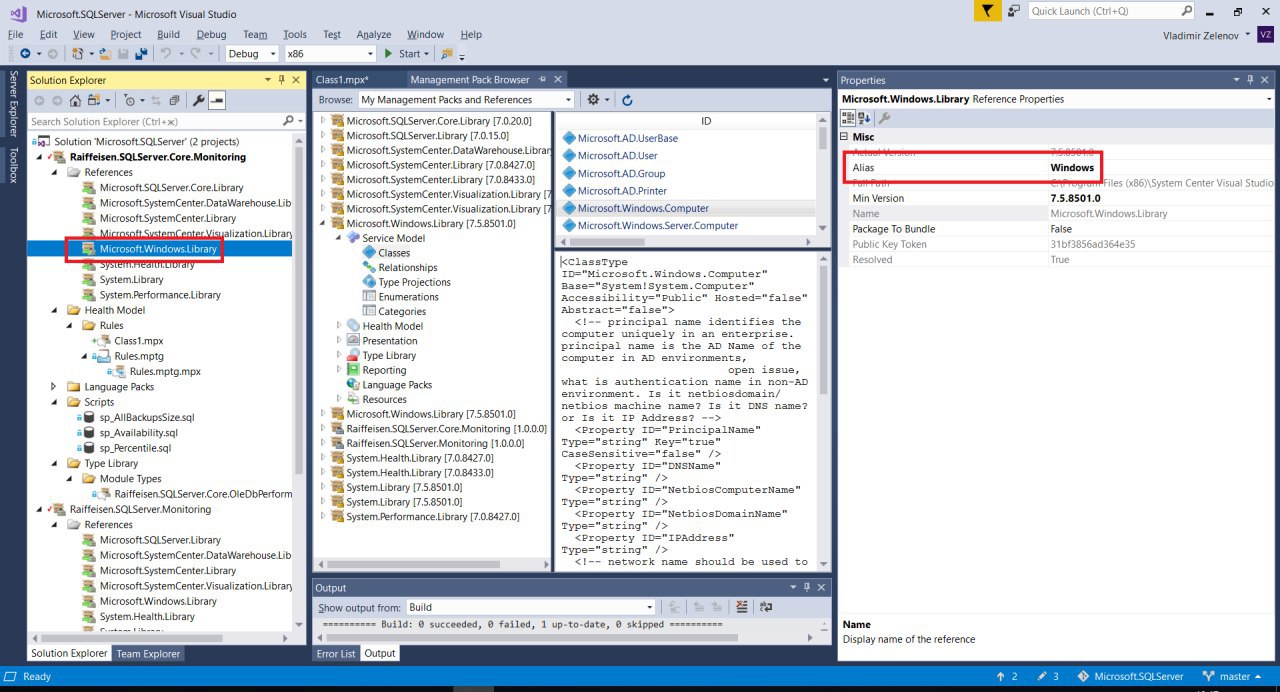Collapse Raiffeisen.SQLServer.Core.Monitoring project node

41,157
